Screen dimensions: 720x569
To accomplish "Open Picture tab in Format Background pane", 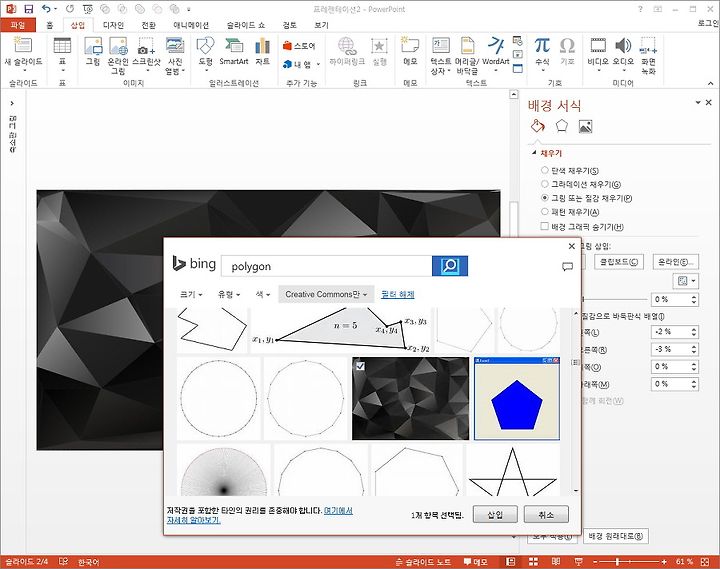I will 585,126.
